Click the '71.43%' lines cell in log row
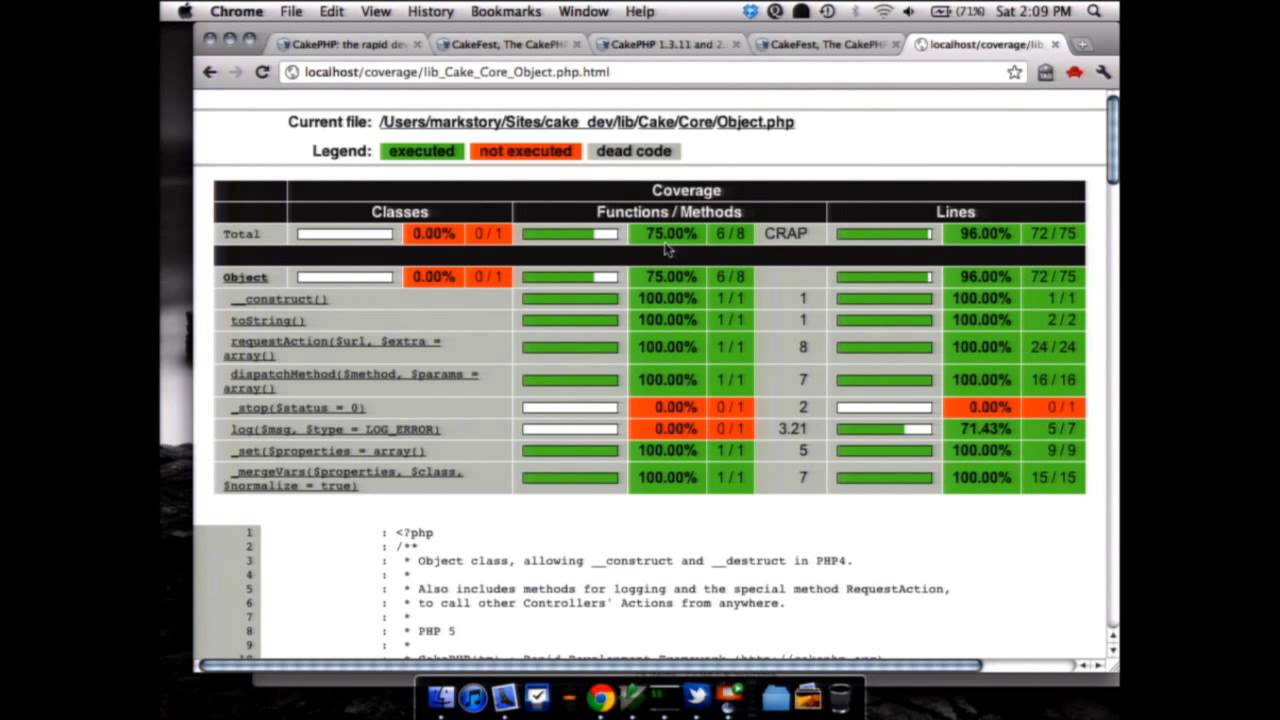The image size is (1280, 720). pos(981,428)
